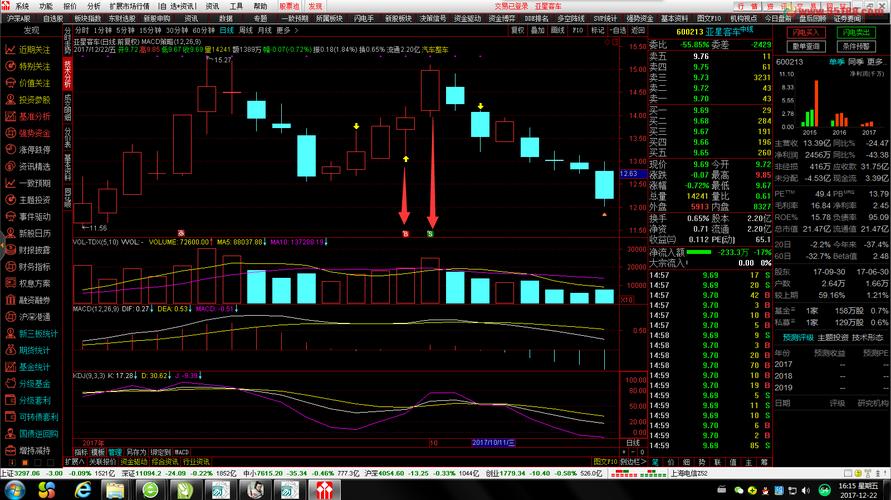Click F10 in chart toolbar
This screenshot has height=500, width=891.
(578, 30)
